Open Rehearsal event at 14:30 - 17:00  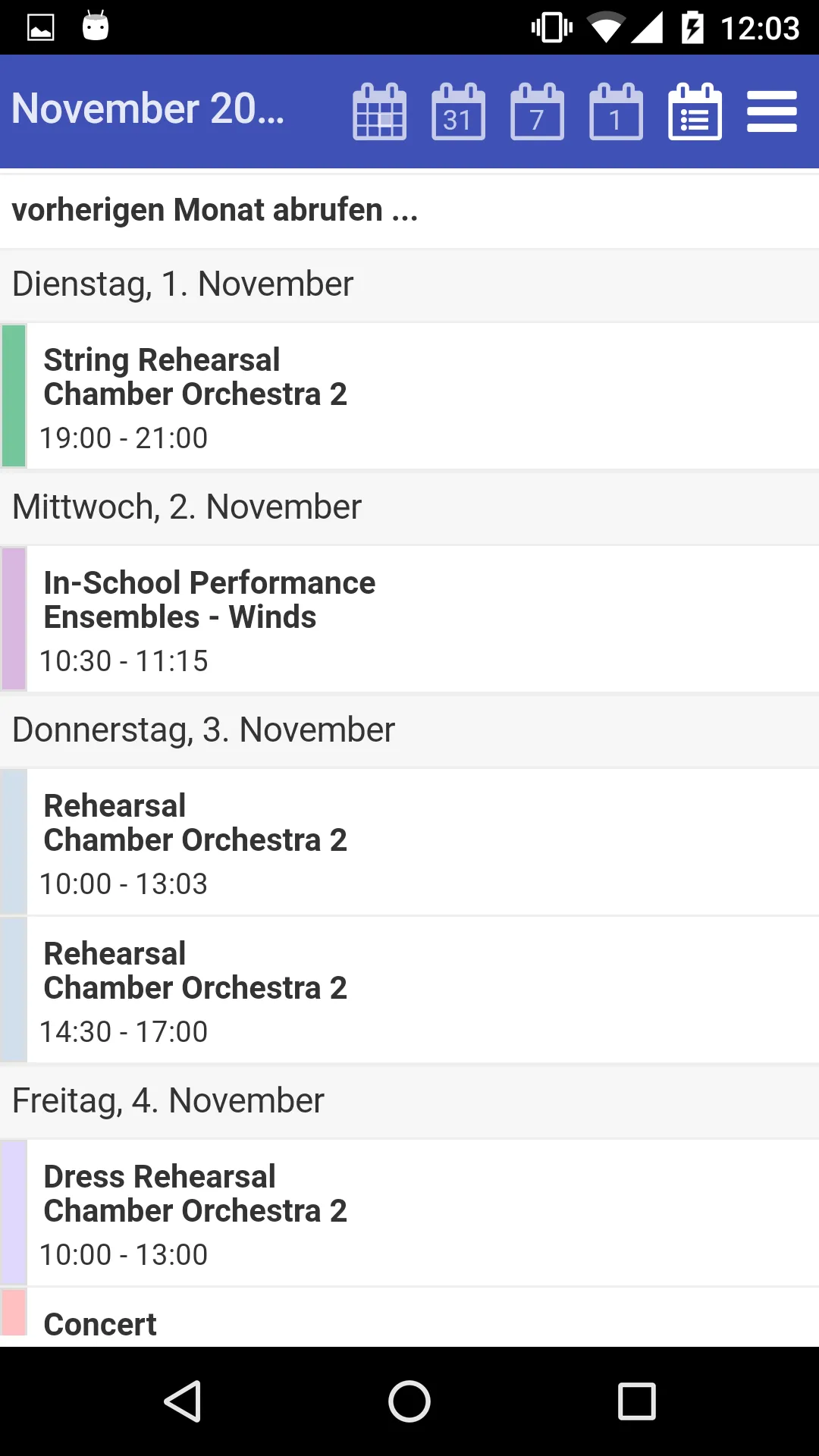tap(409, 990)
